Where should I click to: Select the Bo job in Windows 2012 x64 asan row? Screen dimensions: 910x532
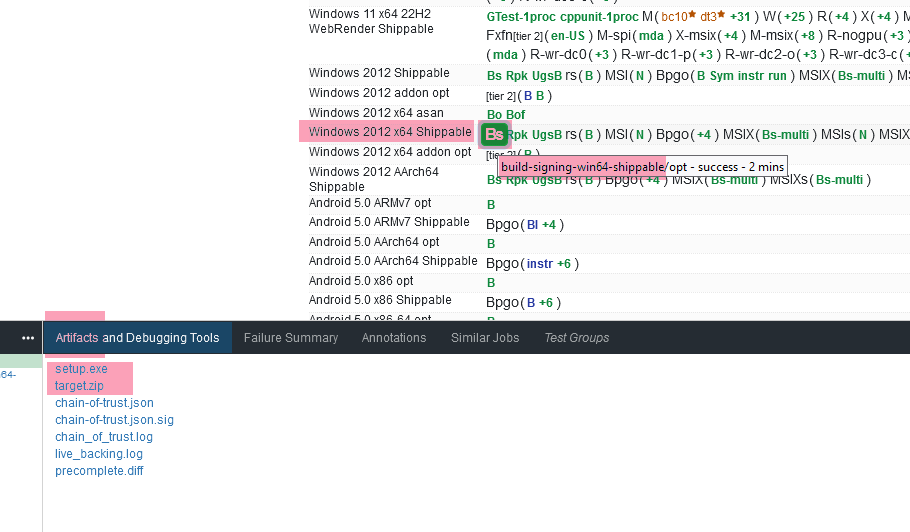tap(494, 115)
